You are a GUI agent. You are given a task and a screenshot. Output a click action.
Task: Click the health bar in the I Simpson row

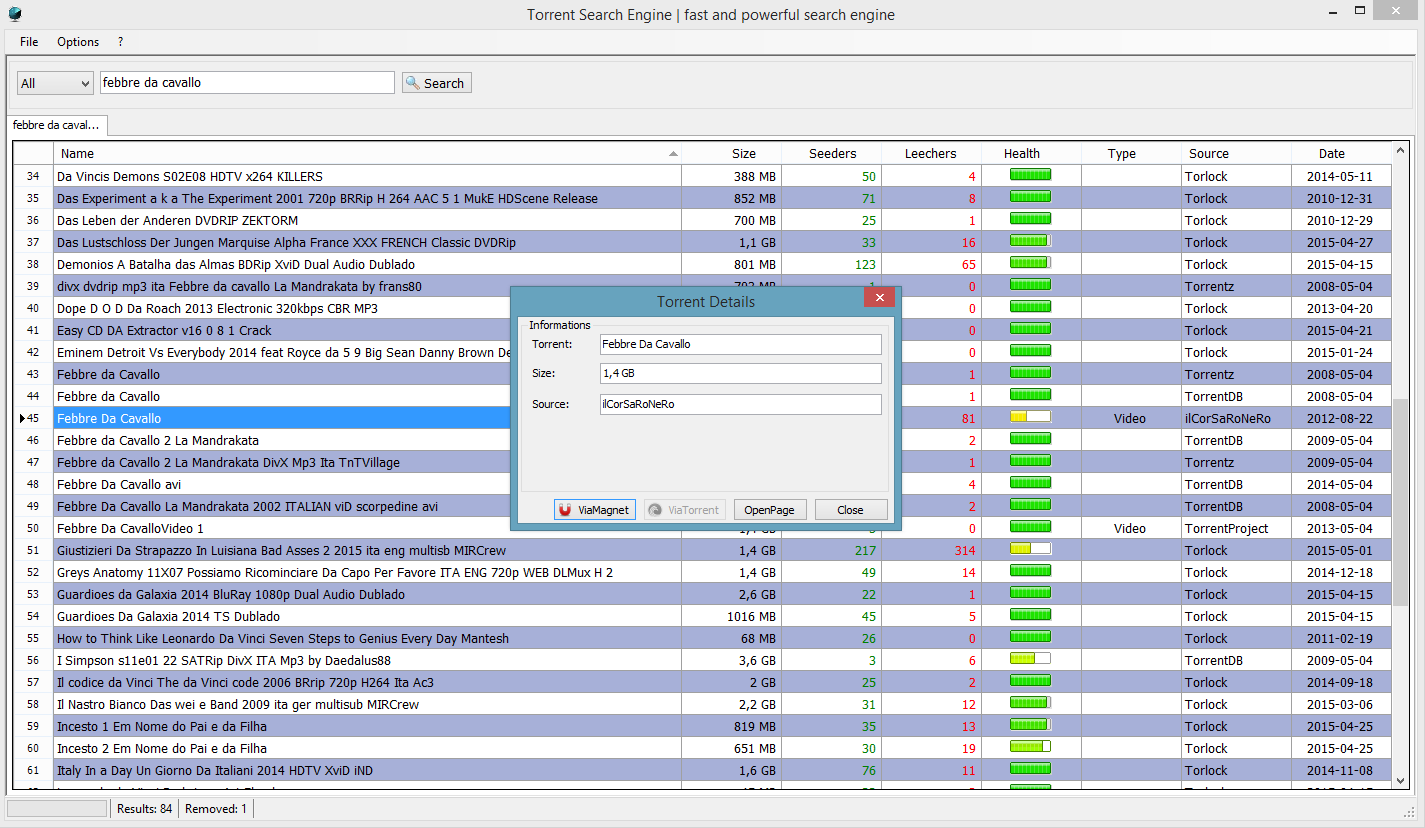point(1030,659)
